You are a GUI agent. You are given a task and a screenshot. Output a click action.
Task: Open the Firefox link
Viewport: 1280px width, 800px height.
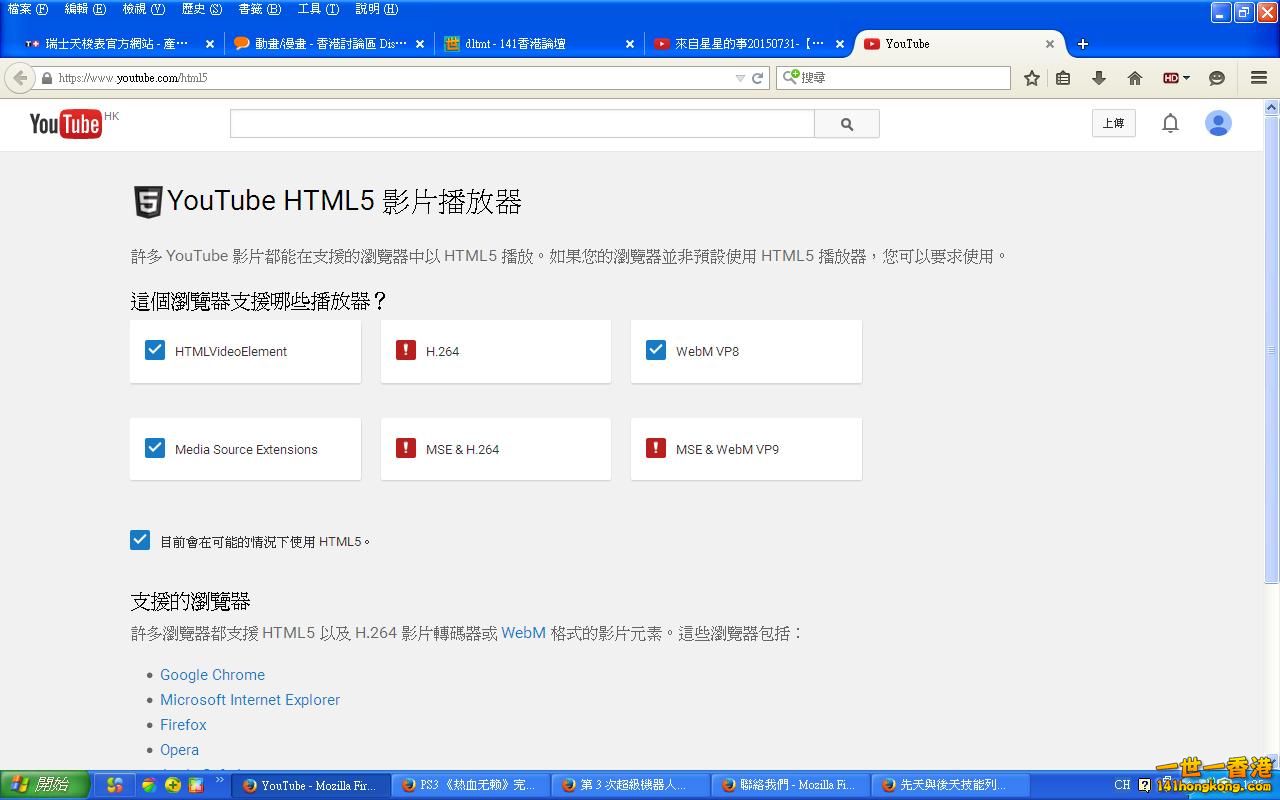tap(183, 725)
